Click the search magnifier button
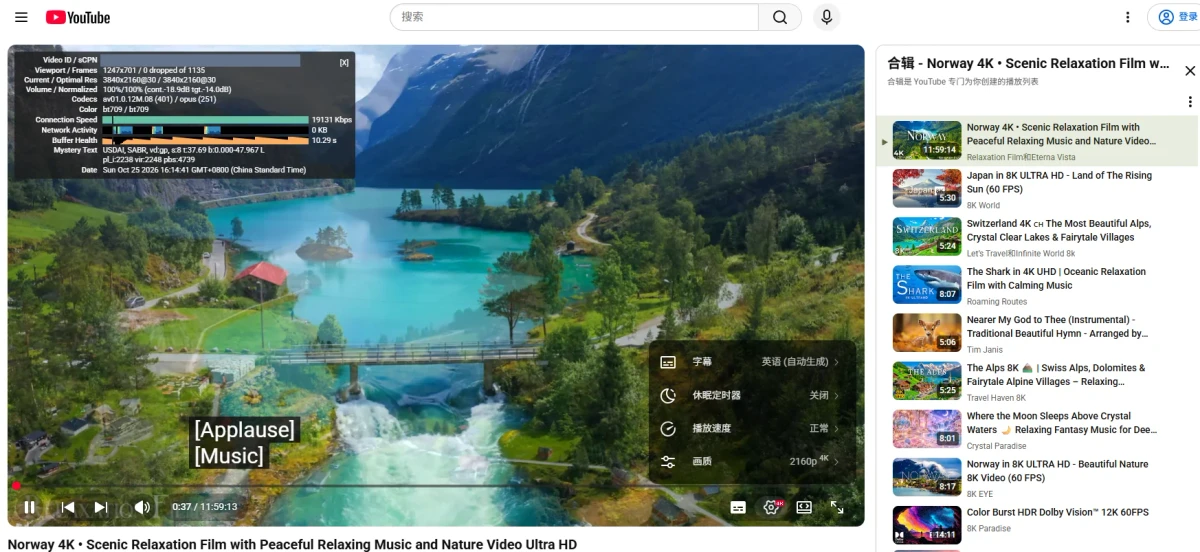Image resolution: width=1200 pixels, height=552 pixels. pos(780,17)
